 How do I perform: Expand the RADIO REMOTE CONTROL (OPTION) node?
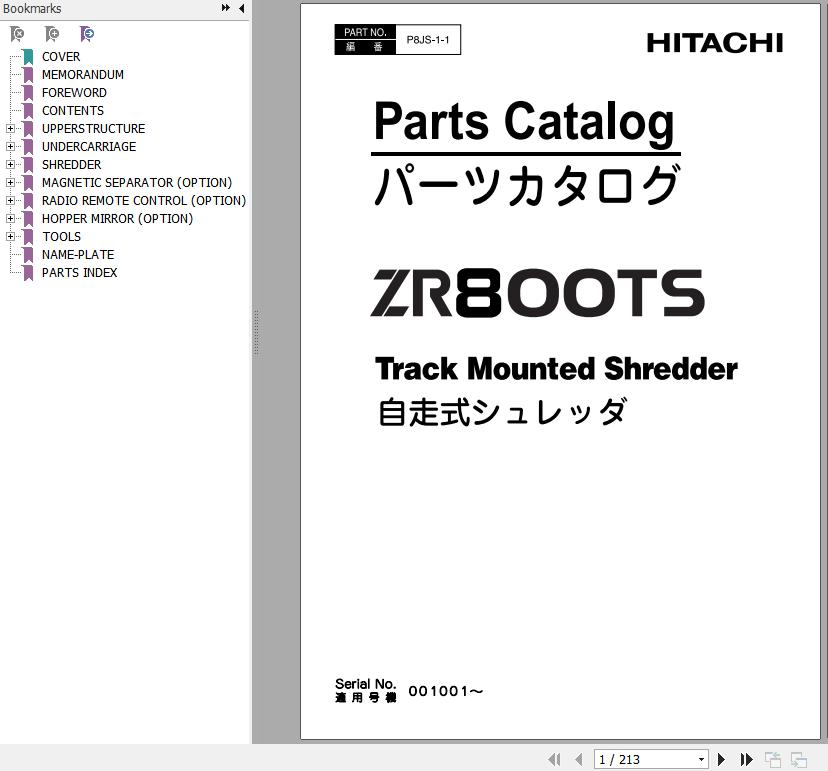(x=10, y=201)
